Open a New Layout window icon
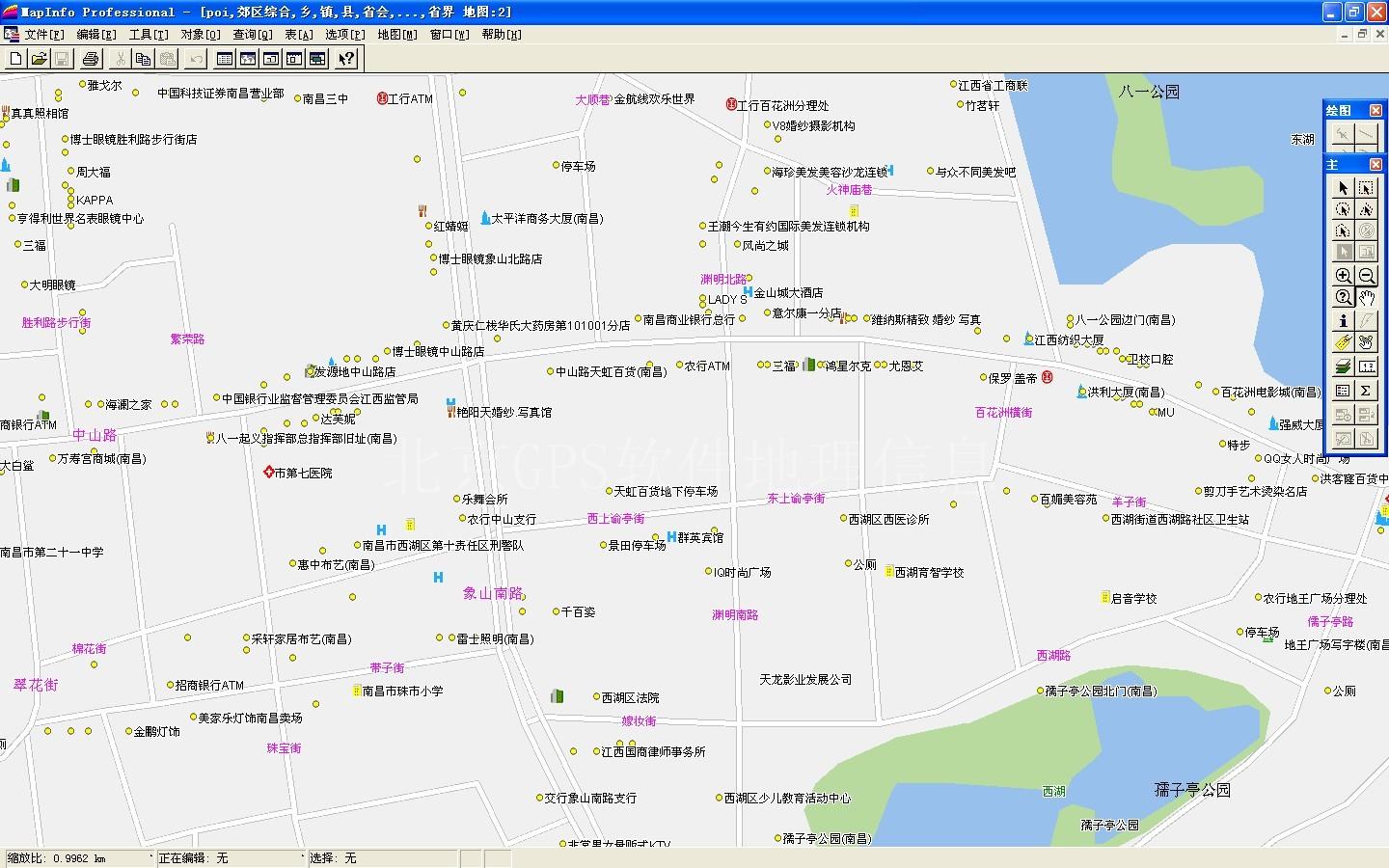Viewport: 1389px width, 868px height. pos(294,59)
